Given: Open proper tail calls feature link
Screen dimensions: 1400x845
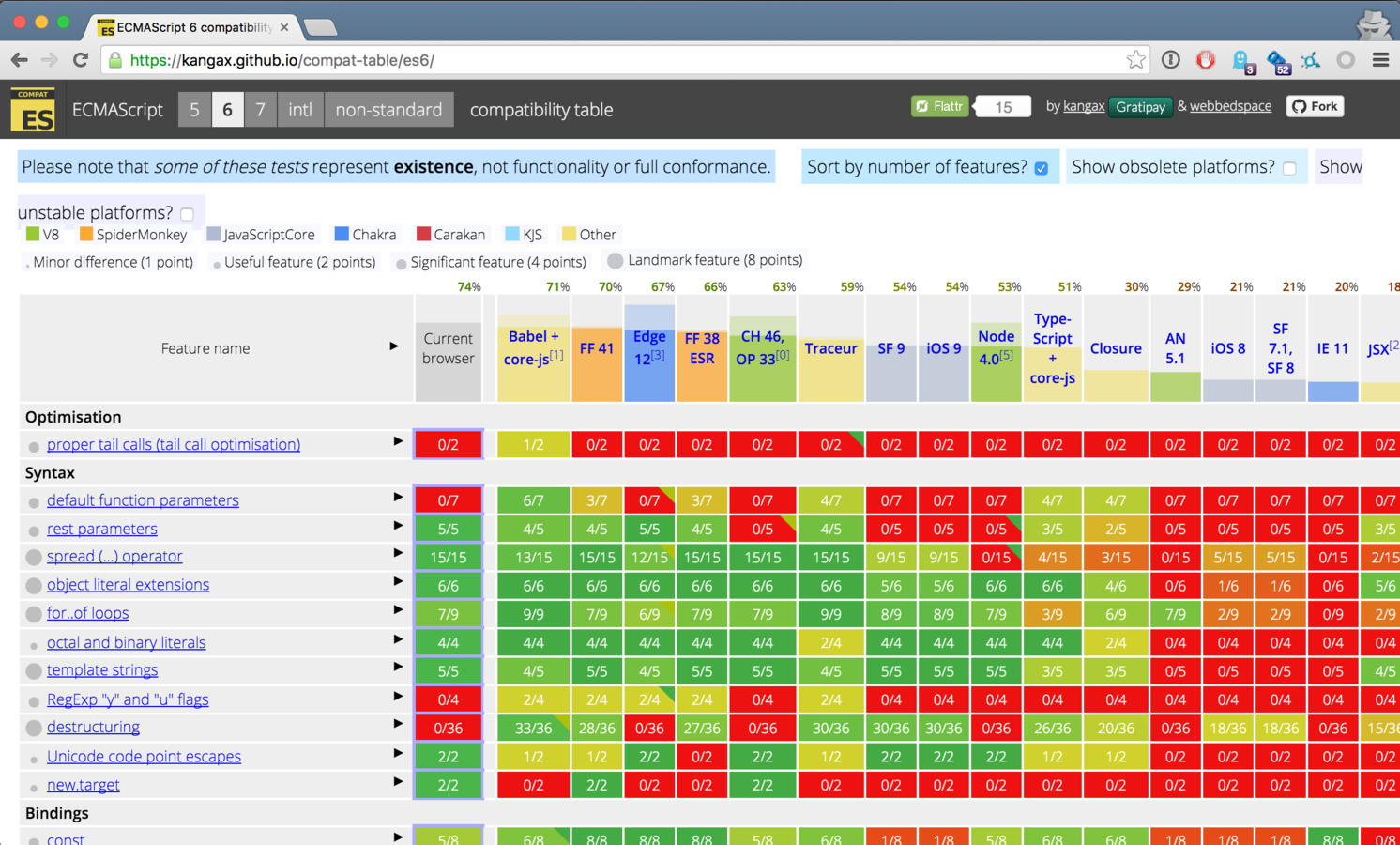Looking at the screenshot, I should pyautogui.click(x=174, y=444).
